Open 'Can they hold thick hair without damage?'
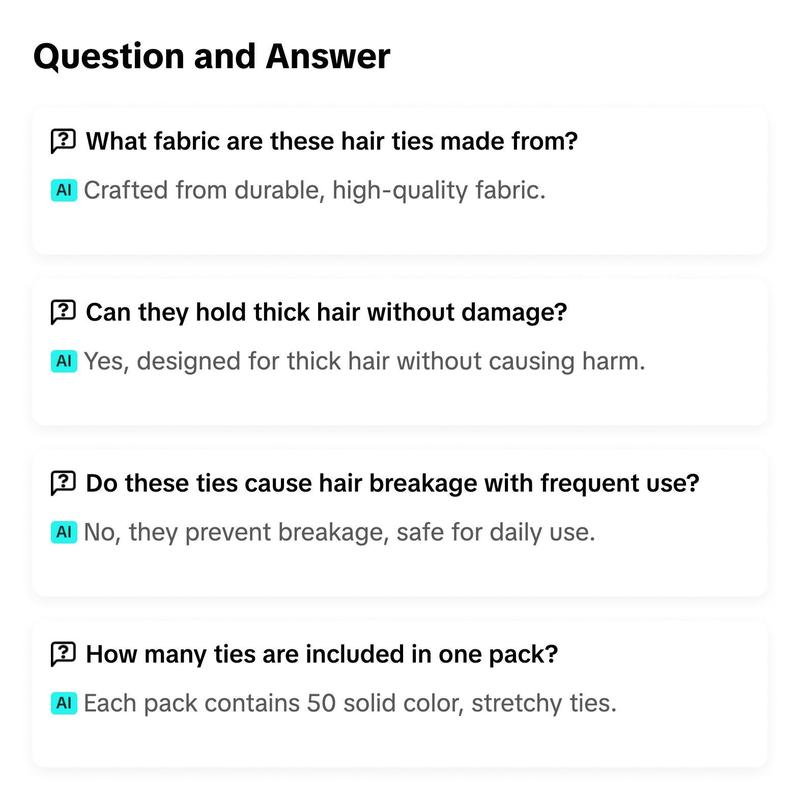Screen dimensions: 800x800 [327, 312]
